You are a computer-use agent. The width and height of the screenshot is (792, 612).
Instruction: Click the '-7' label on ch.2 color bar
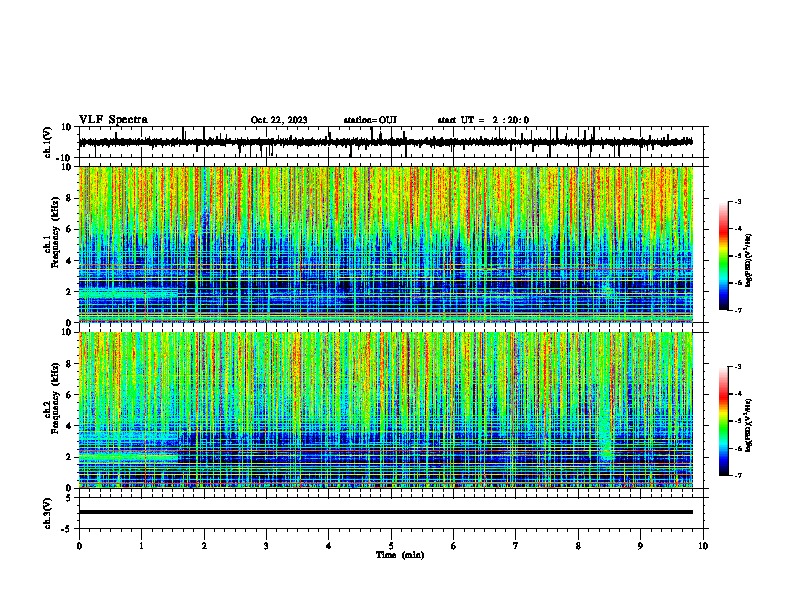738,476
